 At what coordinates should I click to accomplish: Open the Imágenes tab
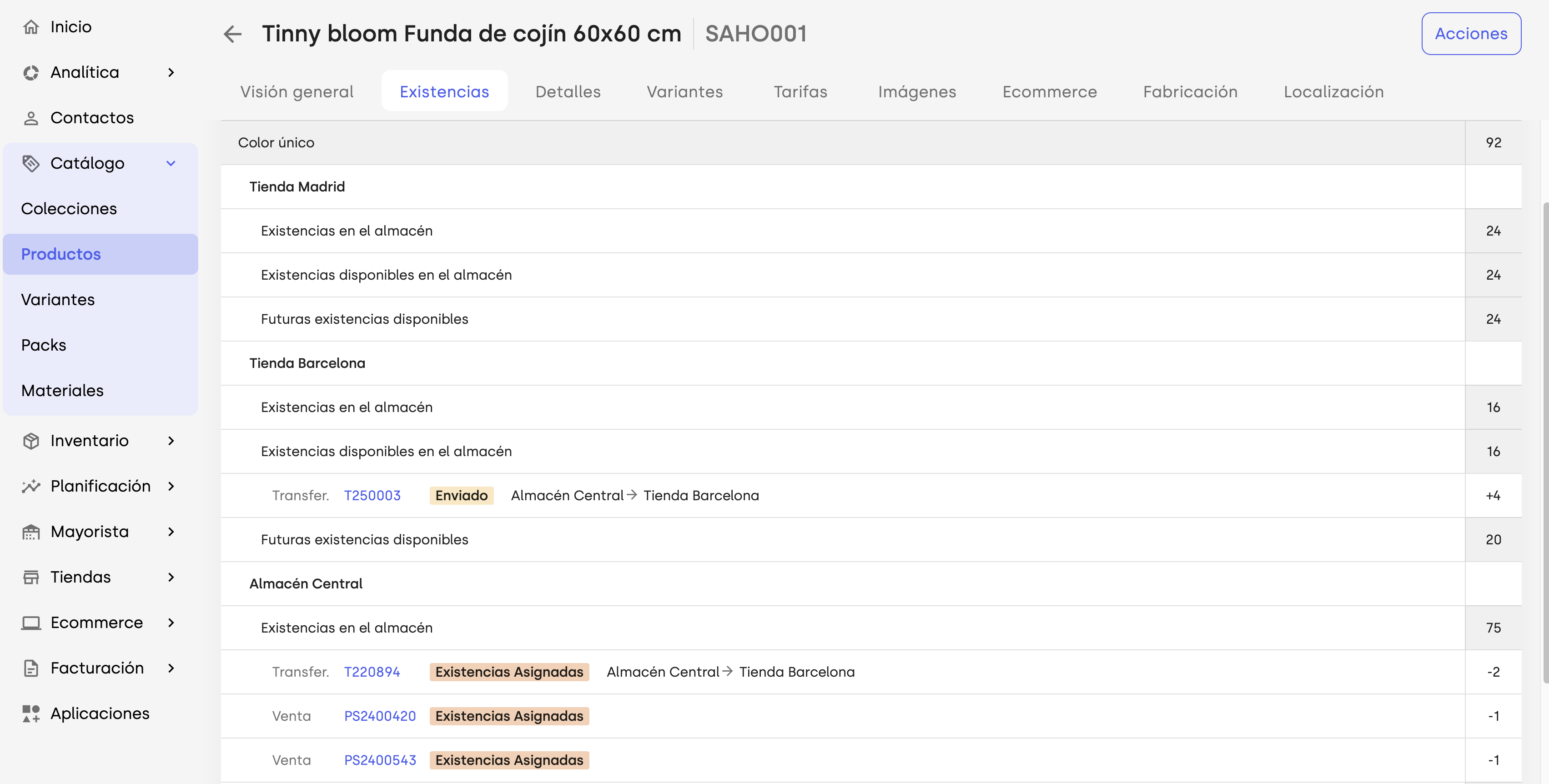[x=917, y=91]
